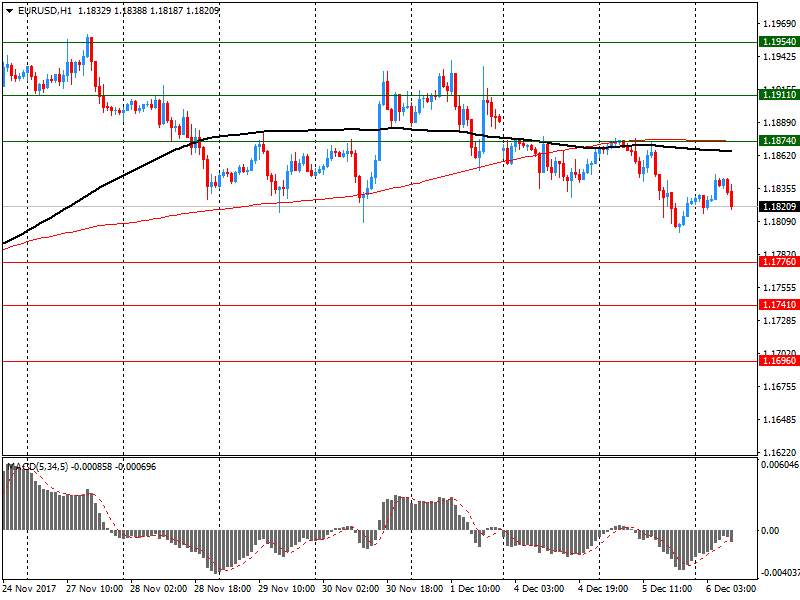The height and width of the screenshot is (600, 800).
Task: Click the 1.17555 price scale value
Action: pos(780,288)
